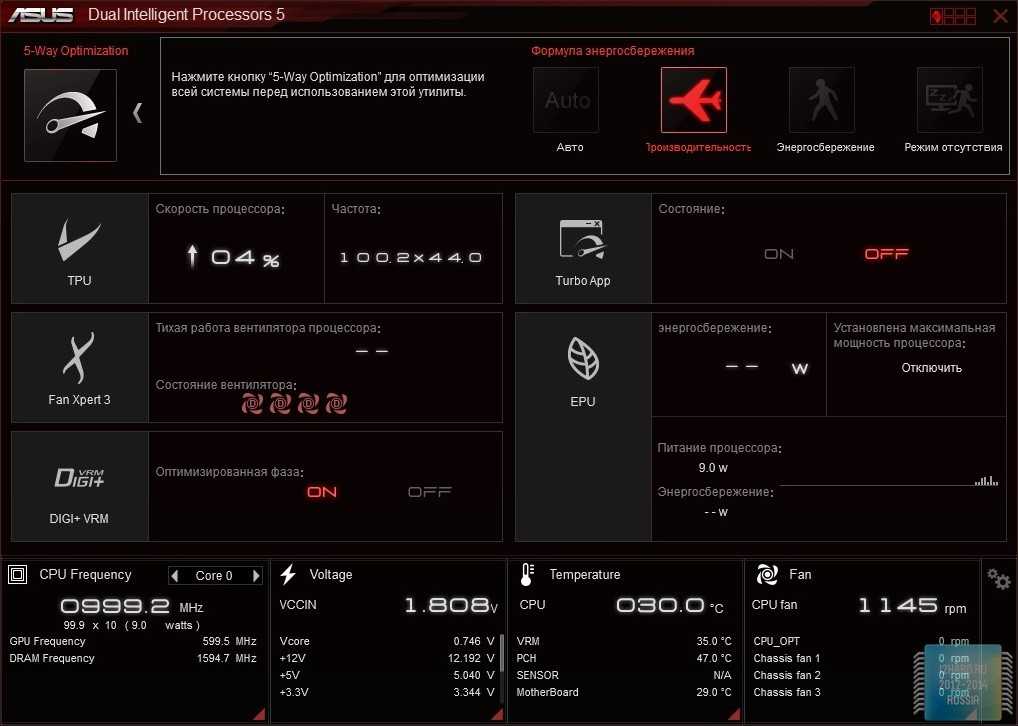Click Отключить under maximum CPU power
This screenshot has width=1018, height=726.
[931, 368]
